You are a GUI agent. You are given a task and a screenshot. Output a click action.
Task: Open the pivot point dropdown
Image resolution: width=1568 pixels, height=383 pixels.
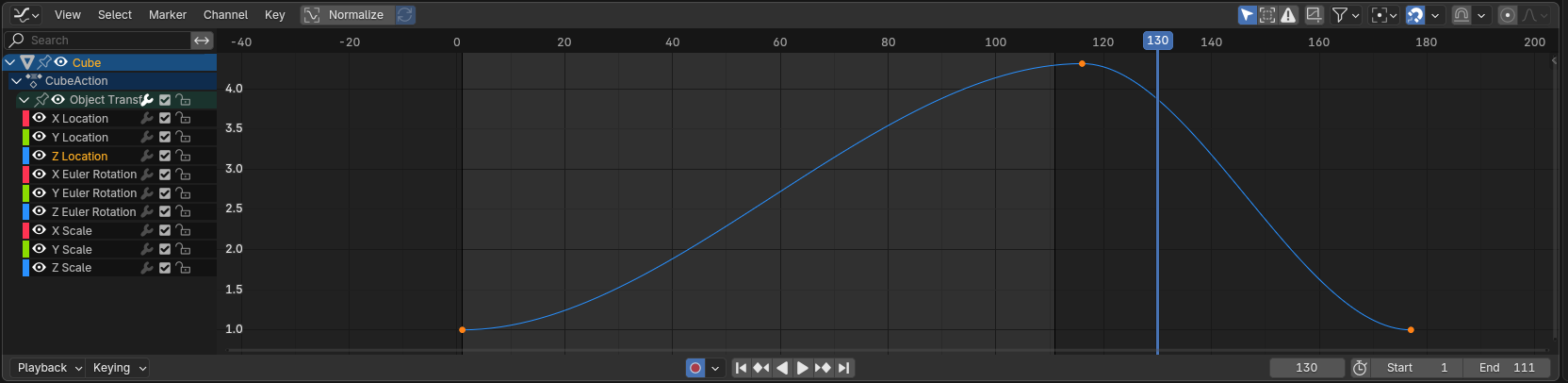point(1383,15)
